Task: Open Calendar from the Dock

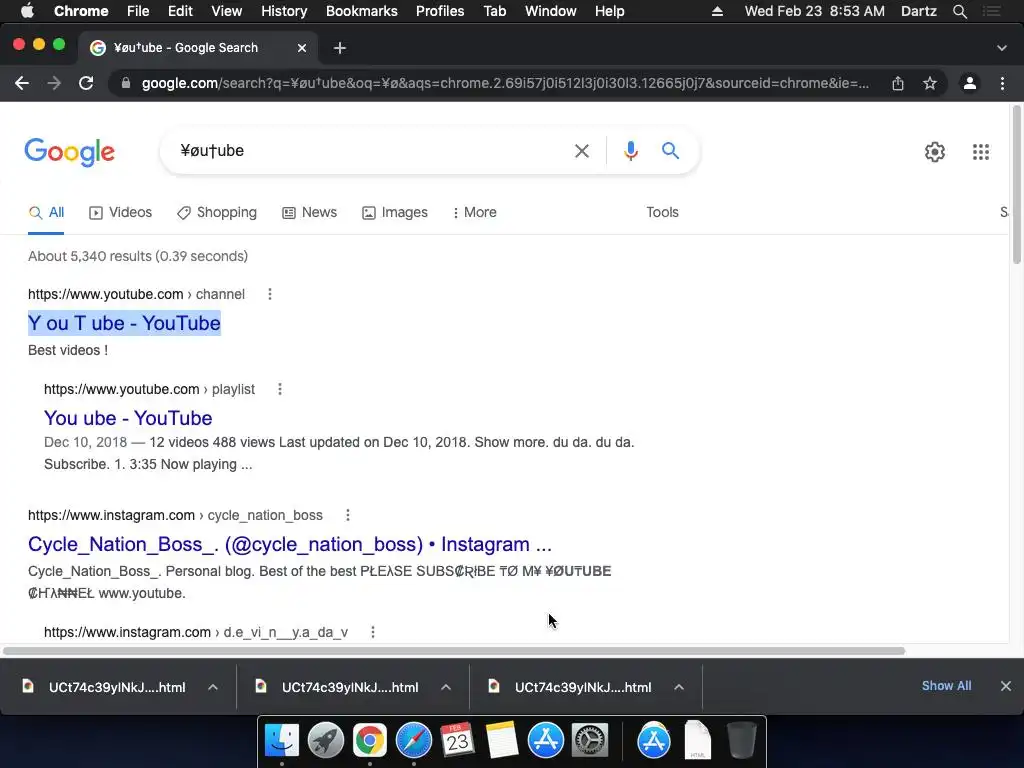Action: 457,741
